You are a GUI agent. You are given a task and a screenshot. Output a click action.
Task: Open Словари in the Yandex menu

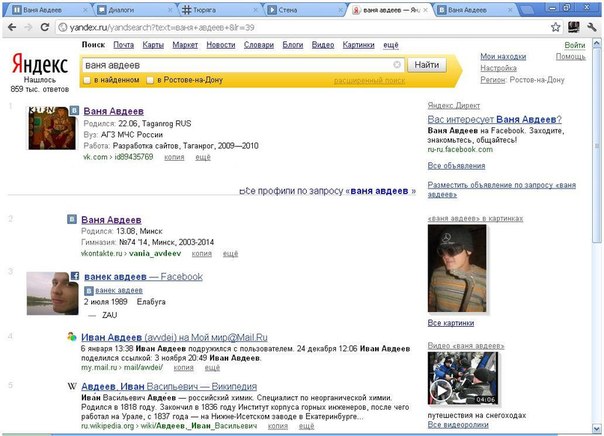tap(259, 45)
